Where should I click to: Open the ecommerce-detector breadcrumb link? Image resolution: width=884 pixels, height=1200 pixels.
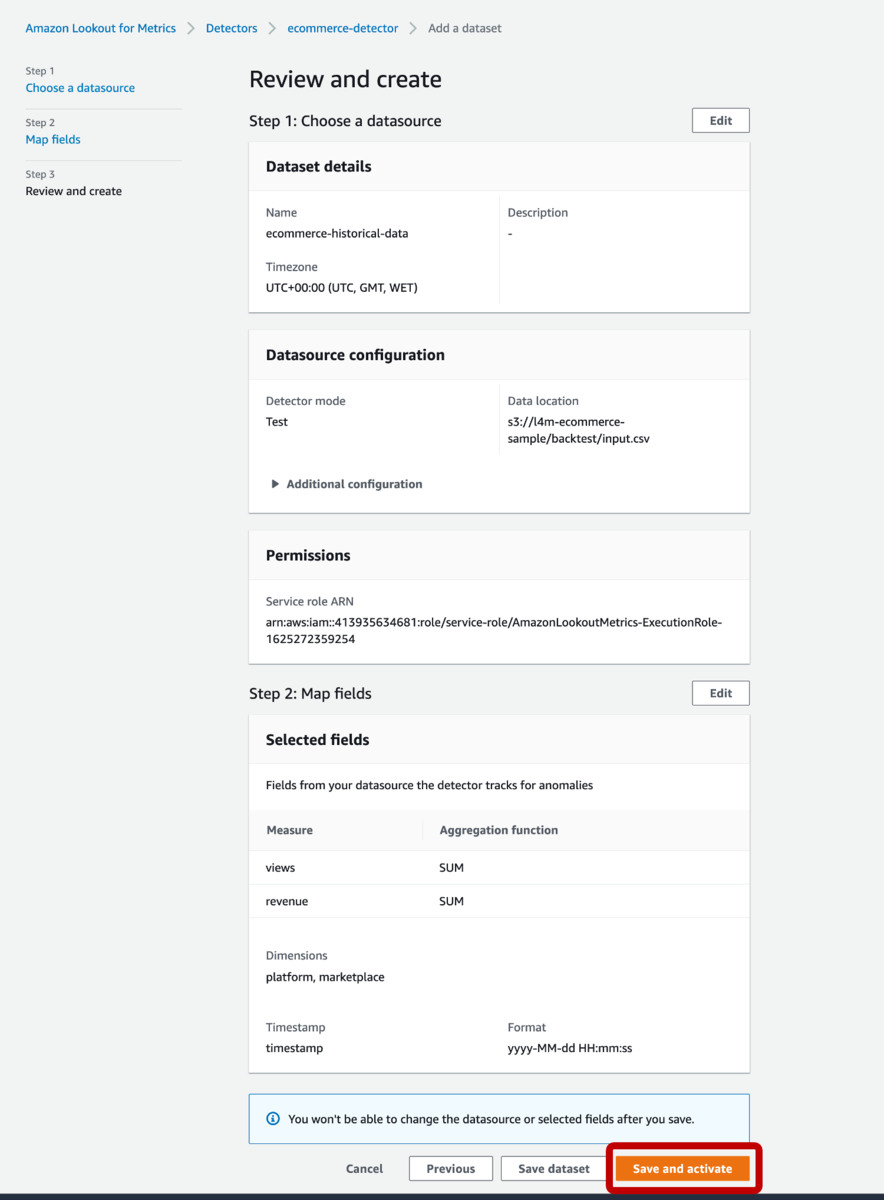(342, 28)
